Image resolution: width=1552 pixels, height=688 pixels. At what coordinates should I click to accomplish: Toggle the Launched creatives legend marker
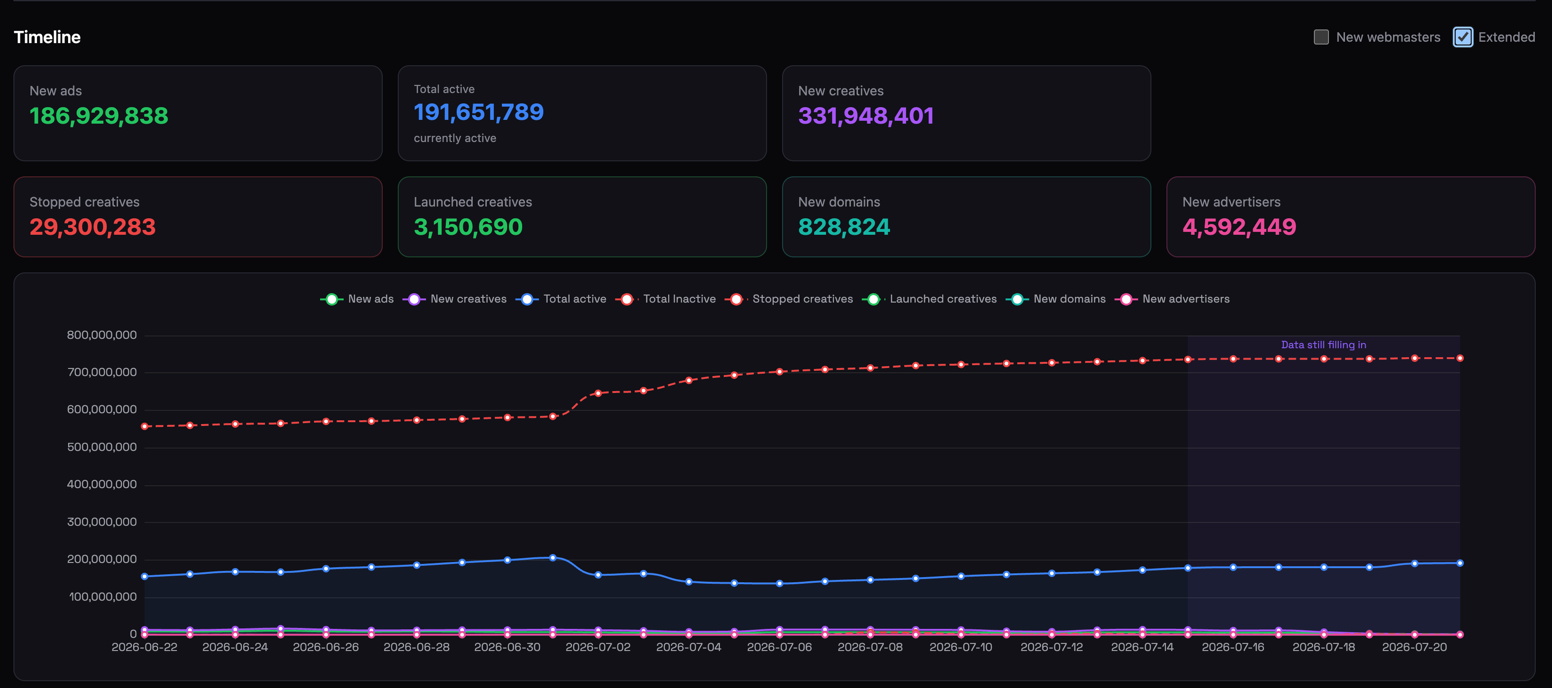coord(873,299)
